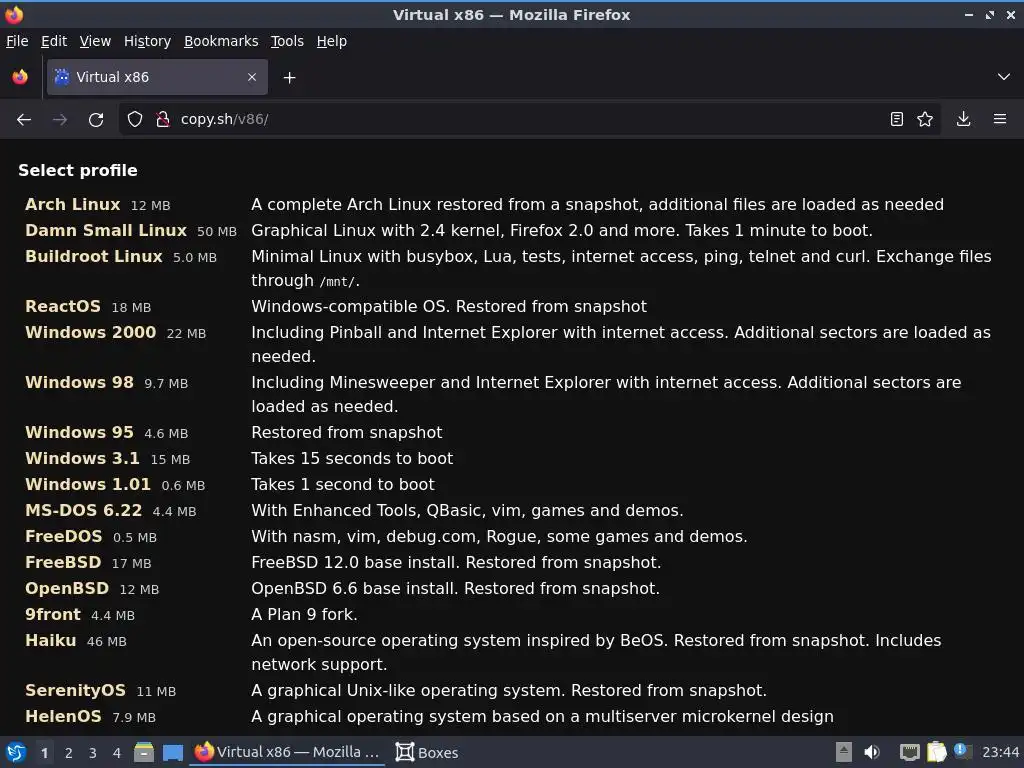The width and height of the screenshot is (1024, 768).
Task: Open a new tab
Action: coord(289,78)
